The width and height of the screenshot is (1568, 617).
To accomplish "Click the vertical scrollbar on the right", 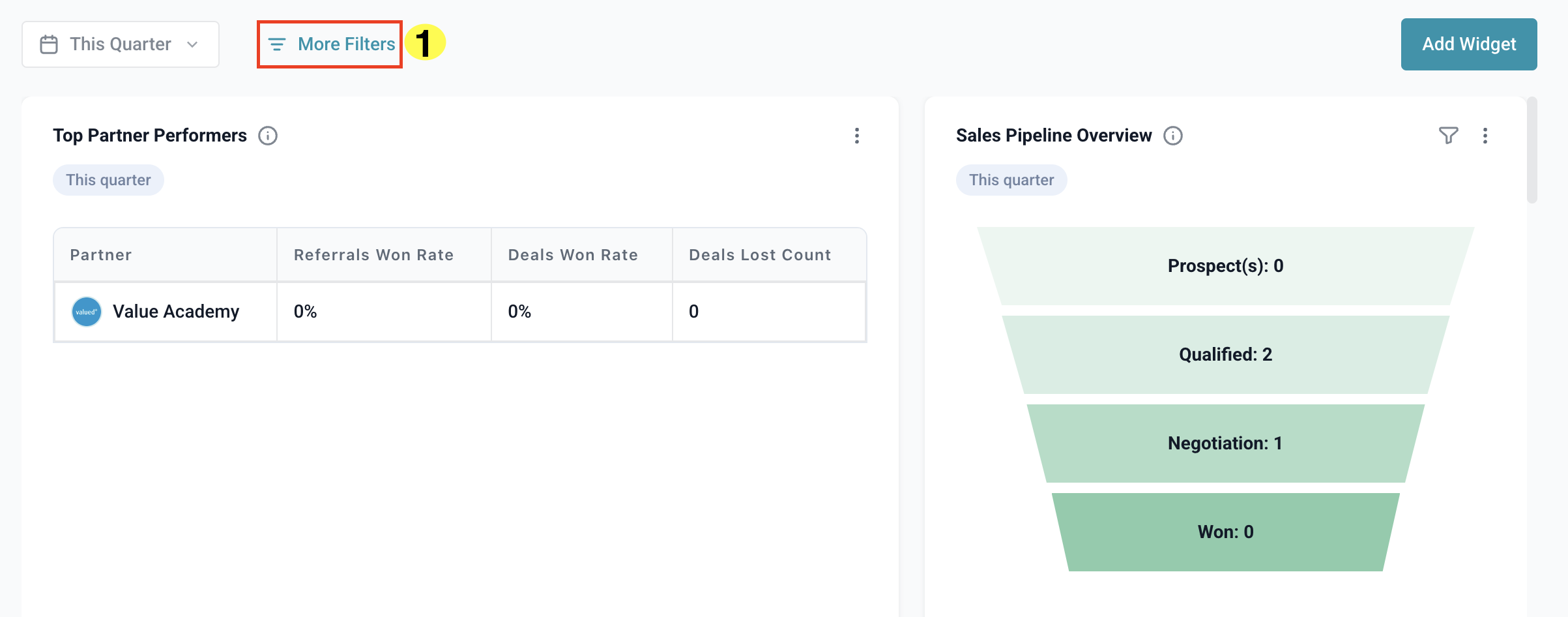I will 1532,150.
